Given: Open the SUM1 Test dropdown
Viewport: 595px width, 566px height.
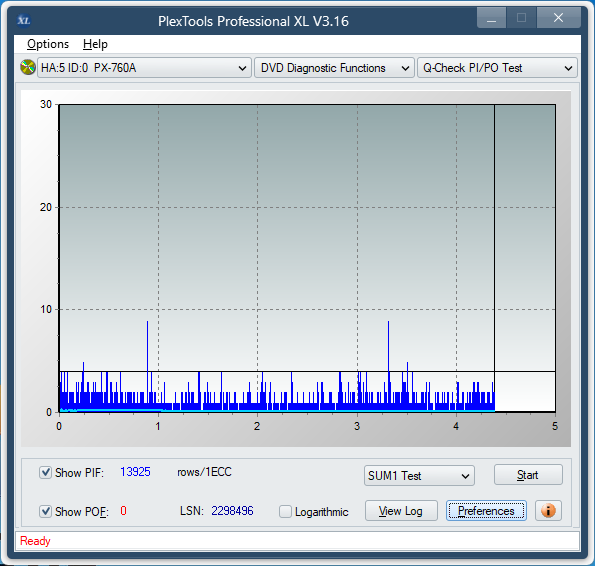Looking at the screenshot, I should click(419, 476).
